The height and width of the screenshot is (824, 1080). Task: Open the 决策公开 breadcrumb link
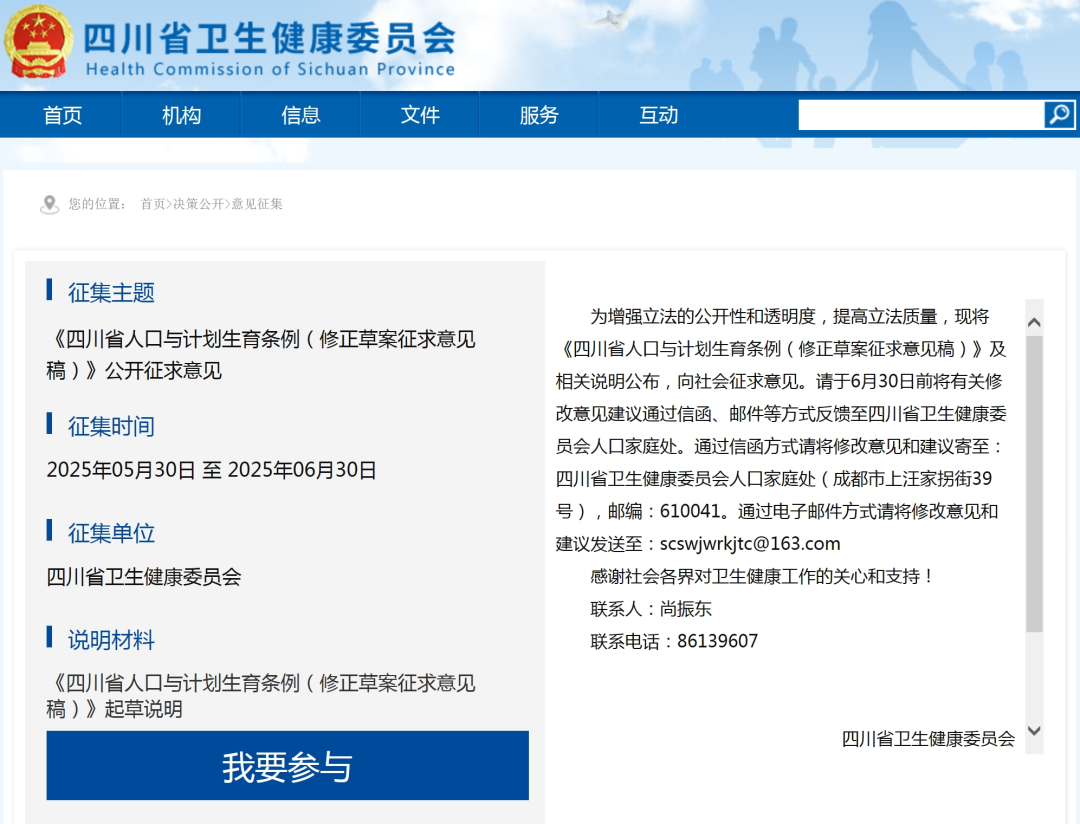(198, 204)
